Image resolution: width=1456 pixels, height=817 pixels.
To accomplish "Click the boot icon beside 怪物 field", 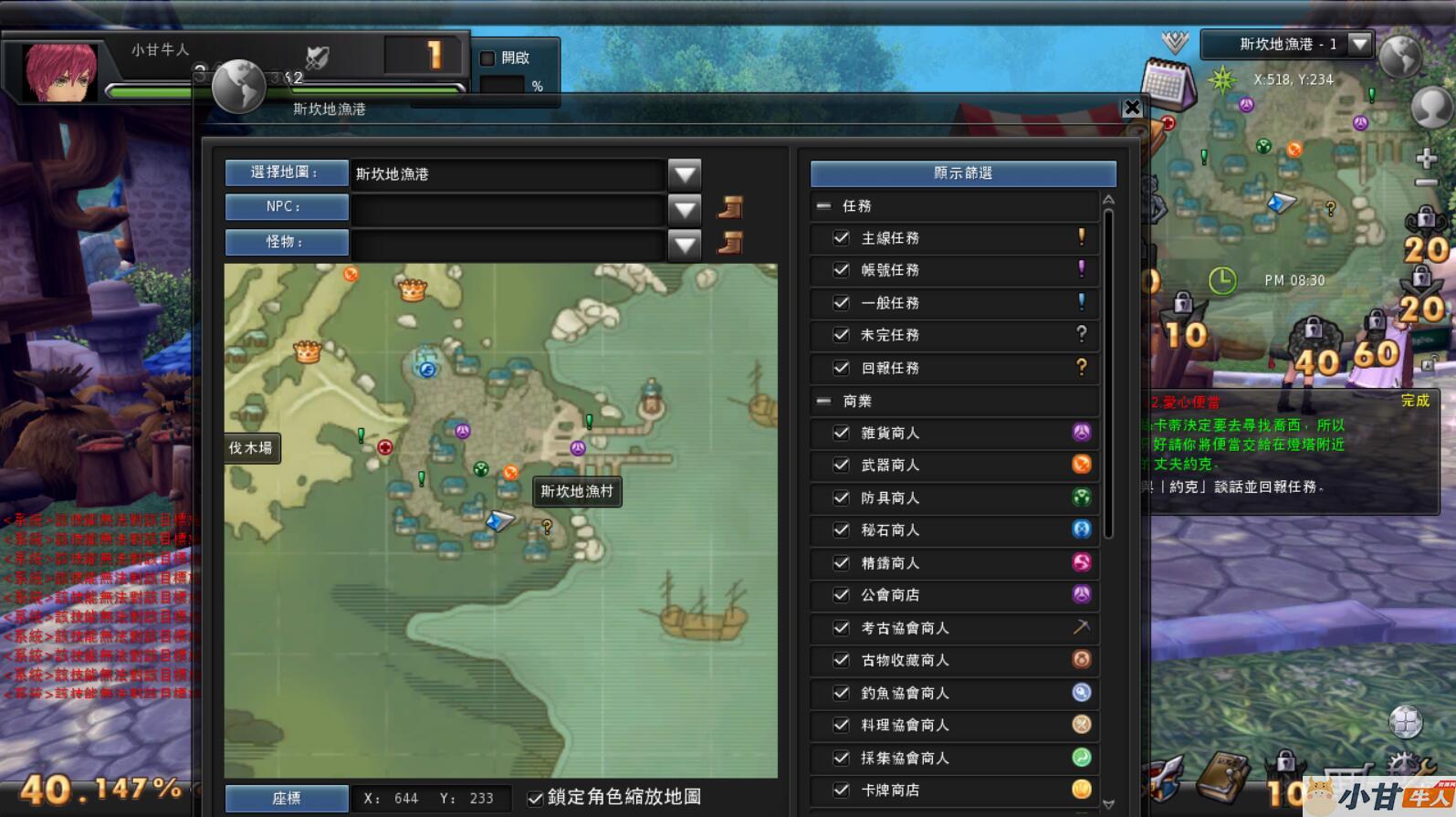I will pyautogui.click(x=729, y=243).
